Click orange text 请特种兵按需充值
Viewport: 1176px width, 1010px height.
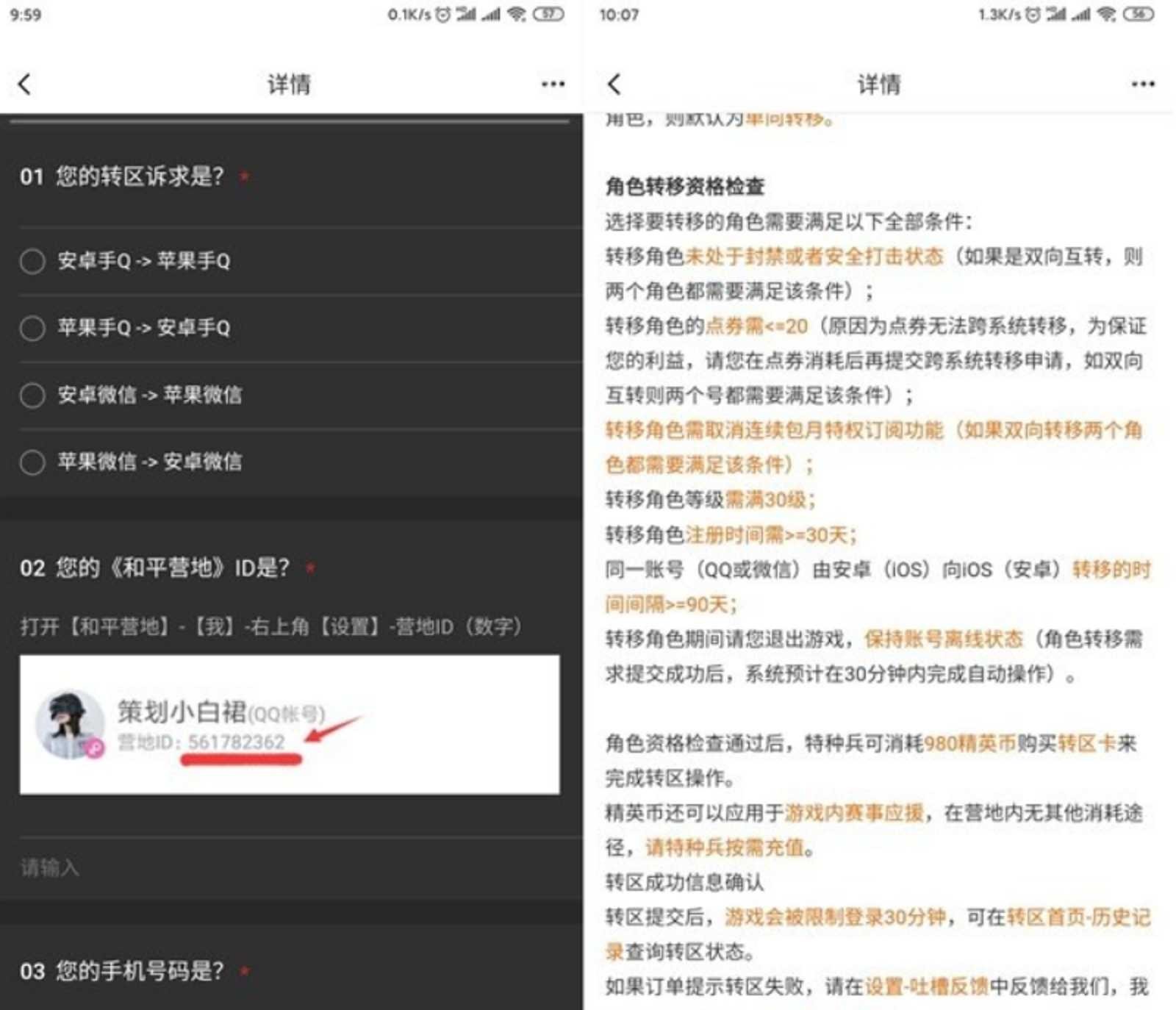click(x=725, y=848)
